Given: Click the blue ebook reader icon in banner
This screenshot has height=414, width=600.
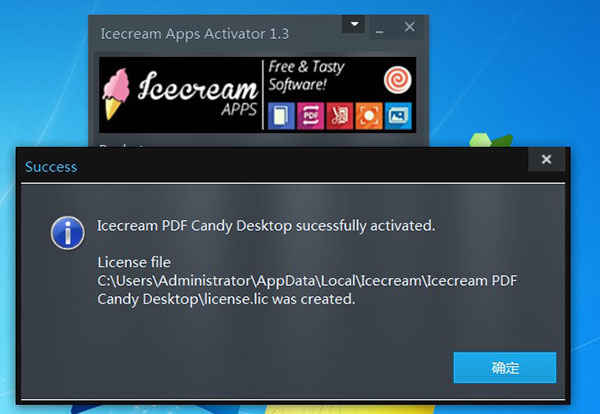Looking at the screenshot, I should [x=281, y=116].
